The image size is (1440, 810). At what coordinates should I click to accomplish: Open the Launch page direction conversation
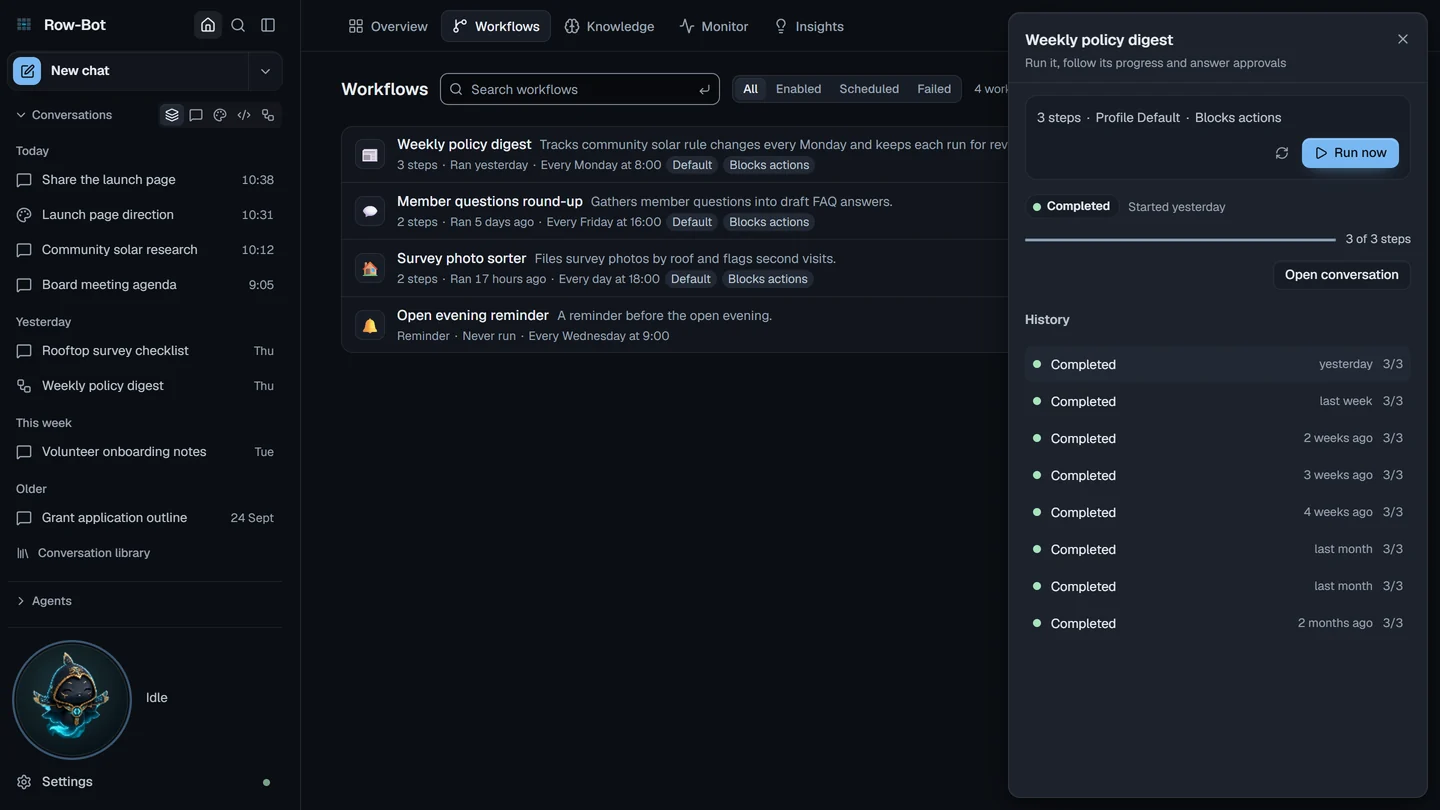(145, 215)
